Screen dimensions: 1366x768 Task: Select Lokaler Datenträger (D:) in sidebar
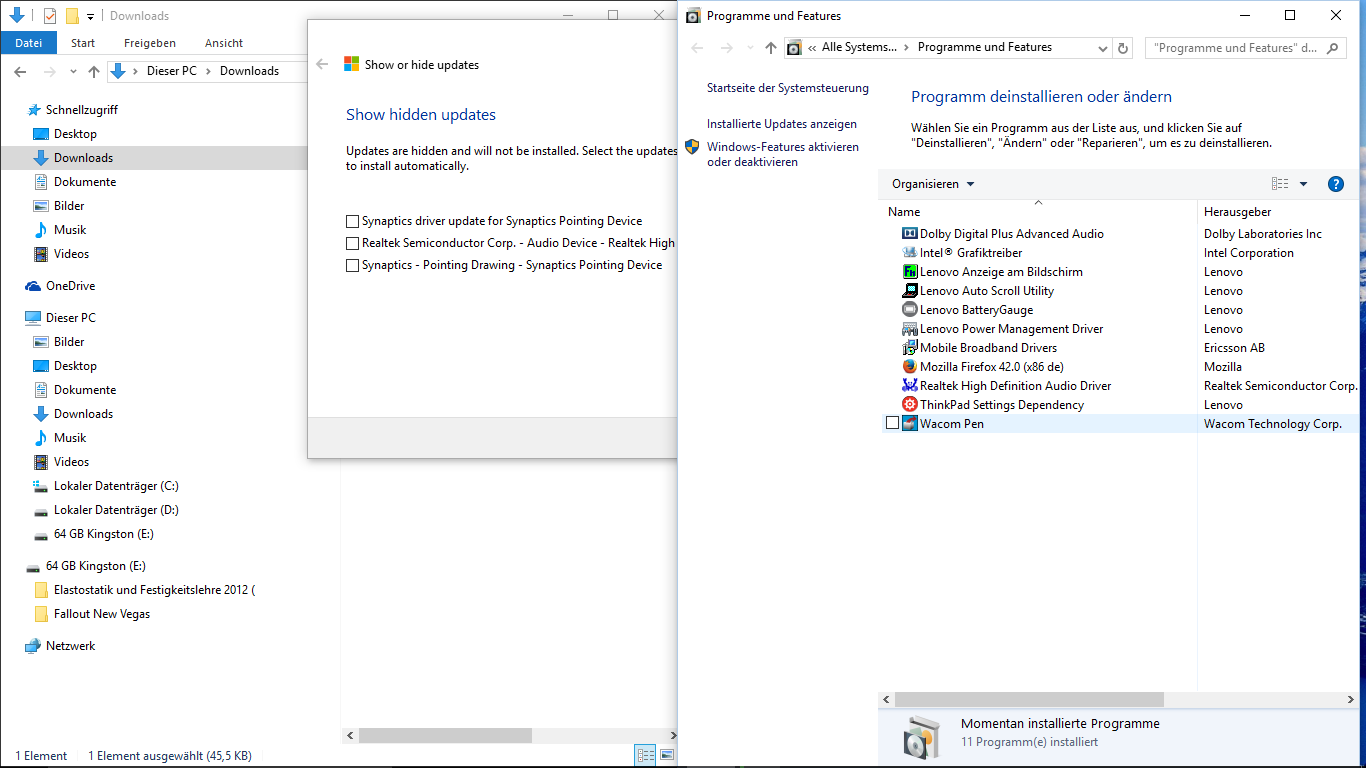116,510
